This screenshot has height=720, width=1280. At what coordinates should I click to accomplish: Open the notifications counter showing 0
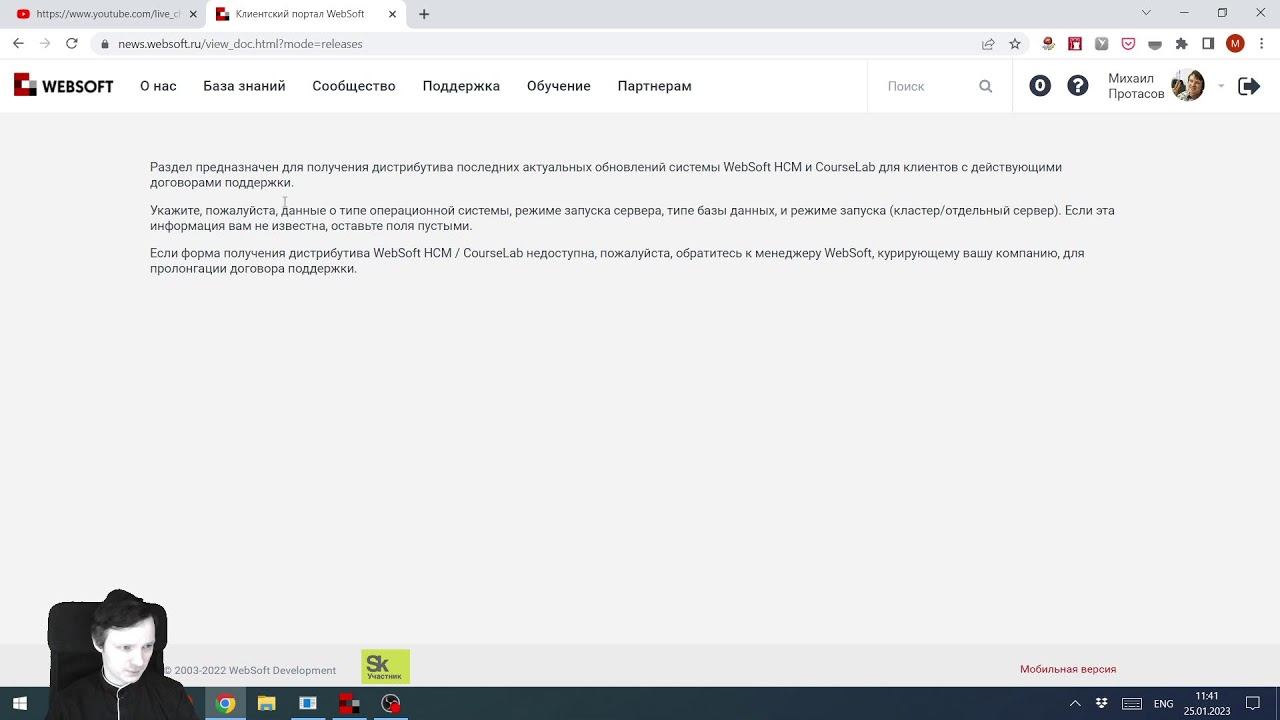(1040, 86)
